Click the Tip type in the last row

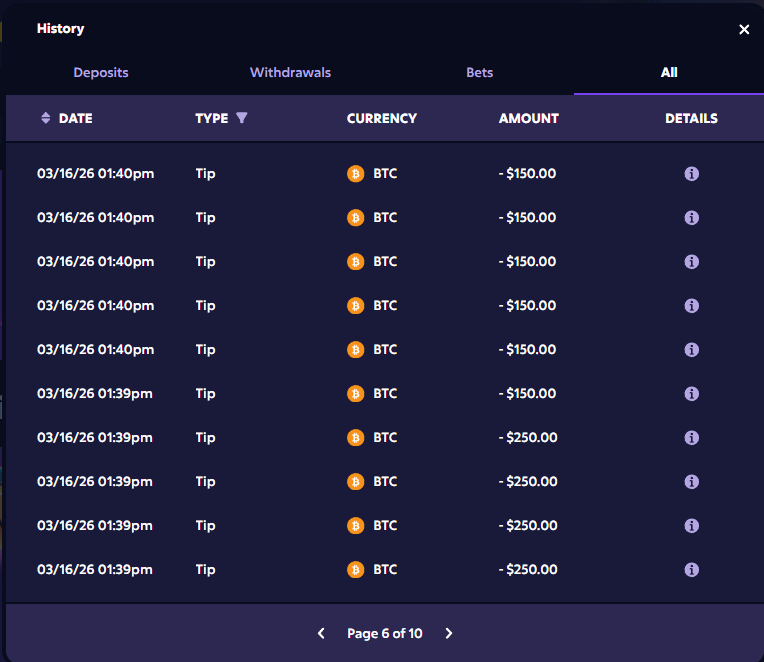click(x=205, y=569)
